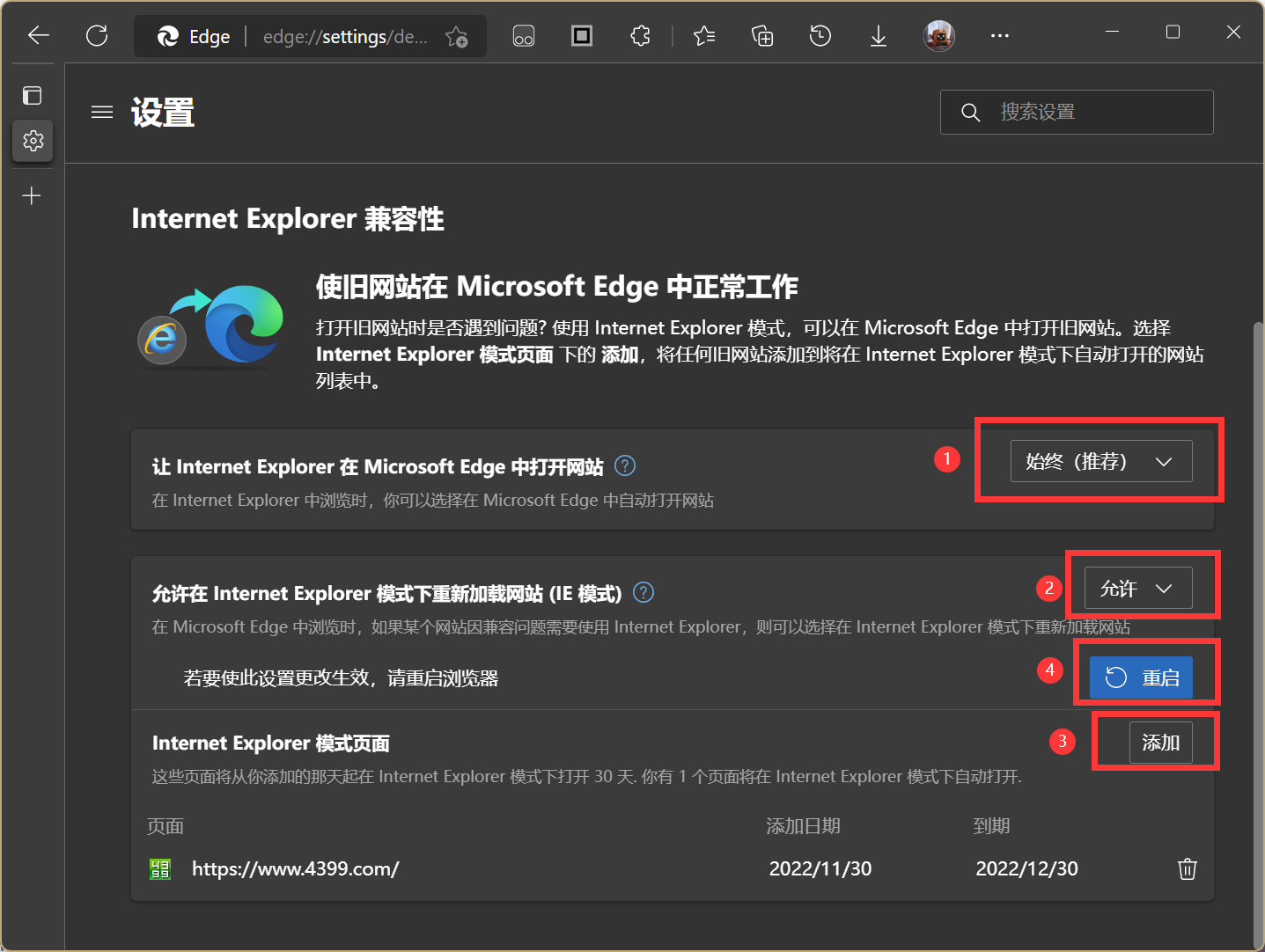Image resolution: width=1265 pixels, height=952 pixels.
Task: Reload the page with the refresh icon
Action: pyautogui.click(x=97, y=35)
